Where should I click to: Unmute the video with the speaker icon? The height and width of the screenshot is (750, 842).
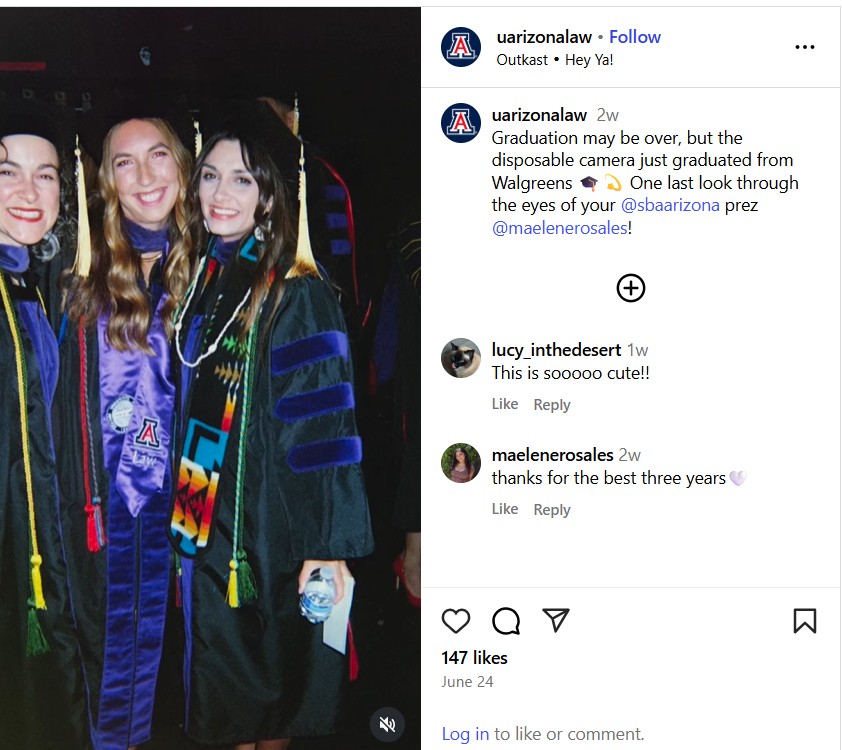tap(387, 724)
